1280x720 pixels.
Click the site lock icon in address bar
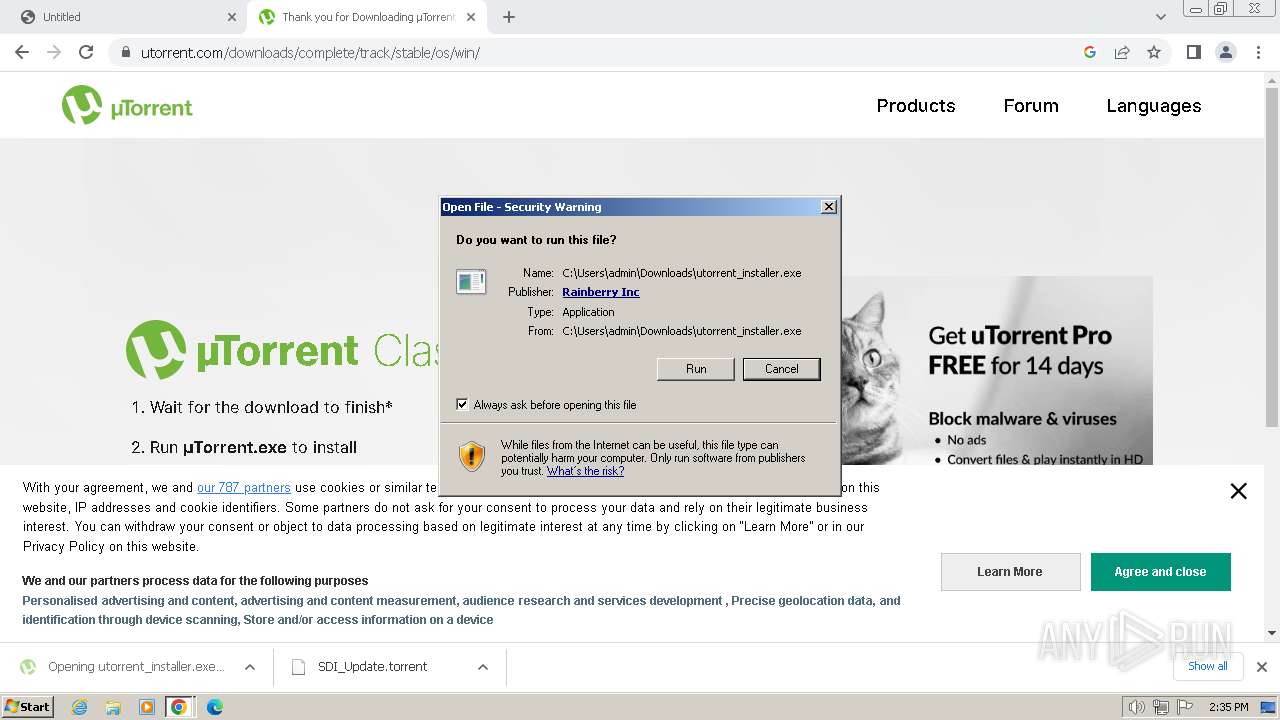[125, 52]
